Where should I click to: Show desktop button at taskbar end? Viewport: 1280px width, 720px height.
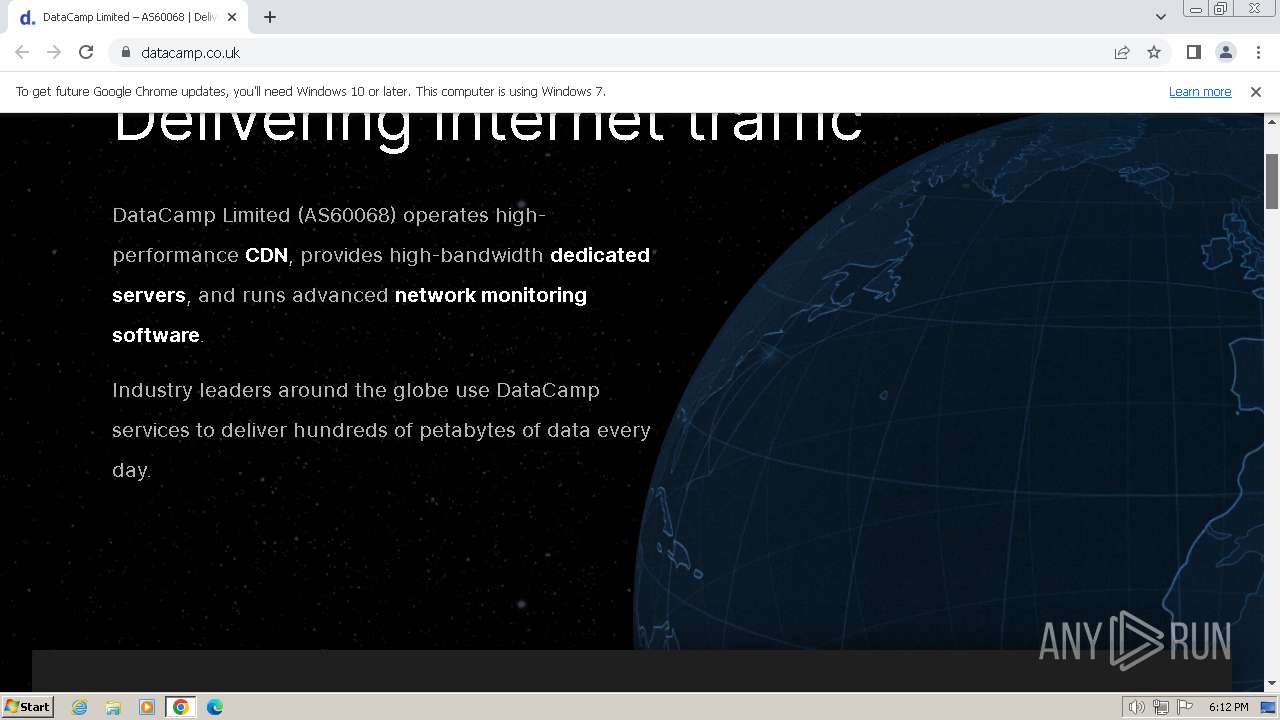1269,707
